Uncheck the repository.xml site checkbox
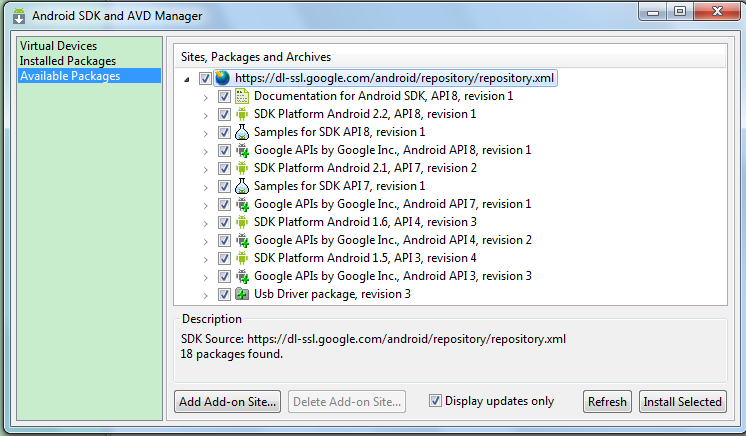Image resolution: width=746 pixels, height=436 pixels. click(x=205, y=78)
